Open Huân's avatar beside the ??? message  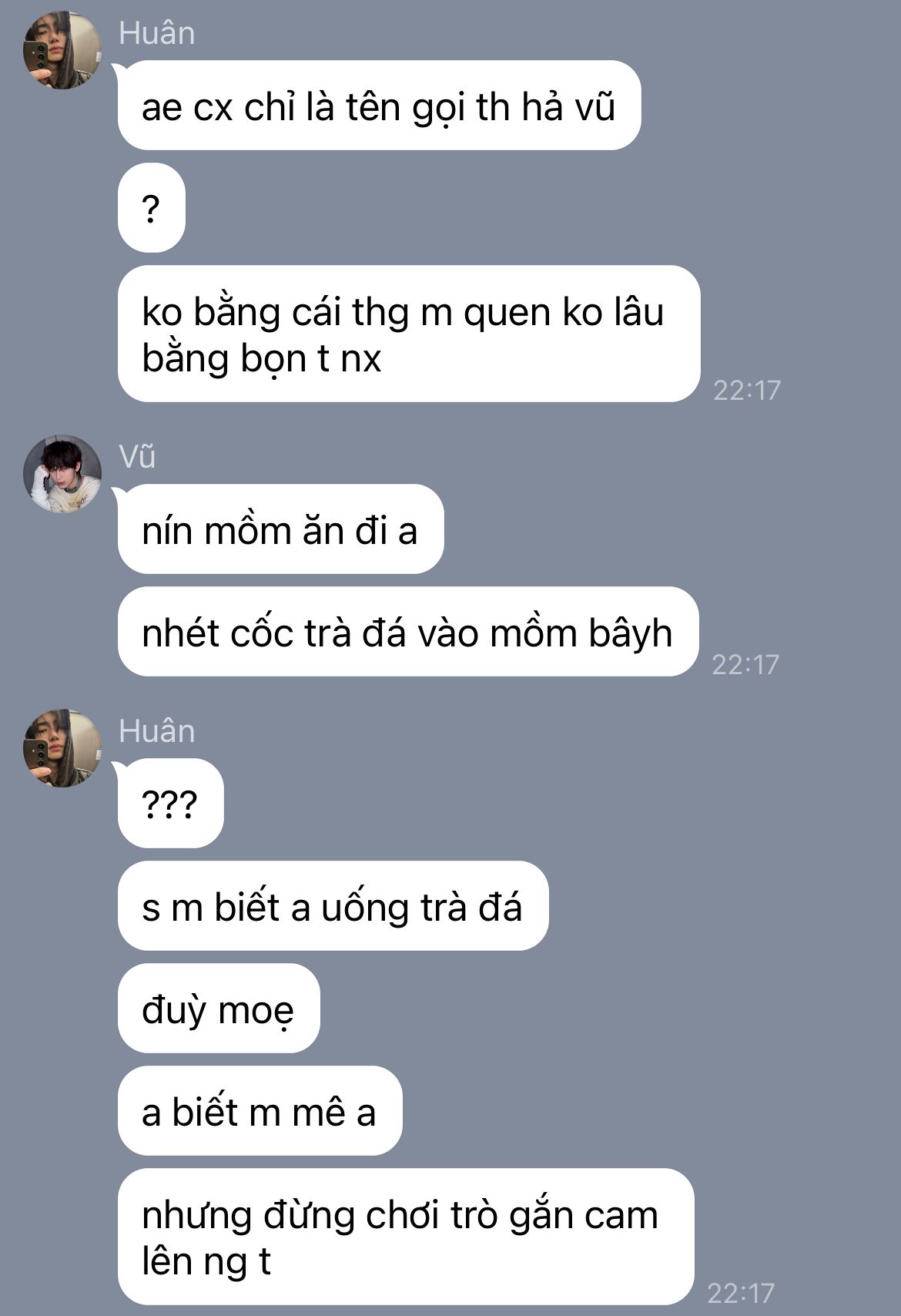coord(62,748)
